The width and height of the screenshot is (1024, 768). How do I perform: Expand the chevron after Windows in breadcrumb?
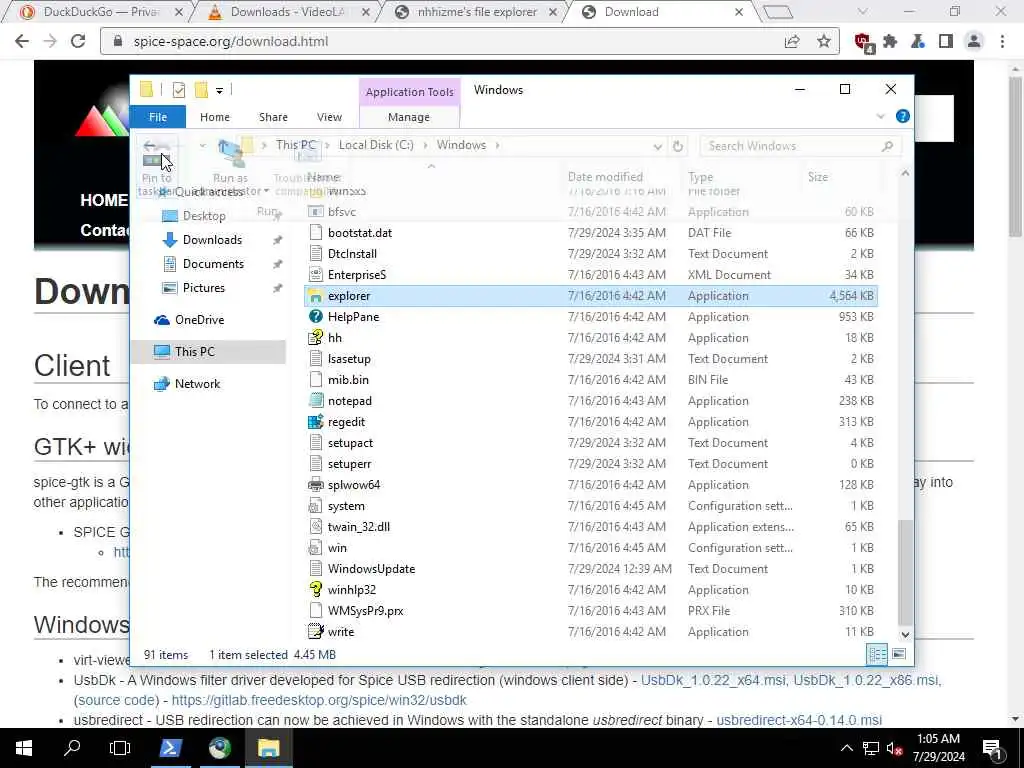point(498,145)
